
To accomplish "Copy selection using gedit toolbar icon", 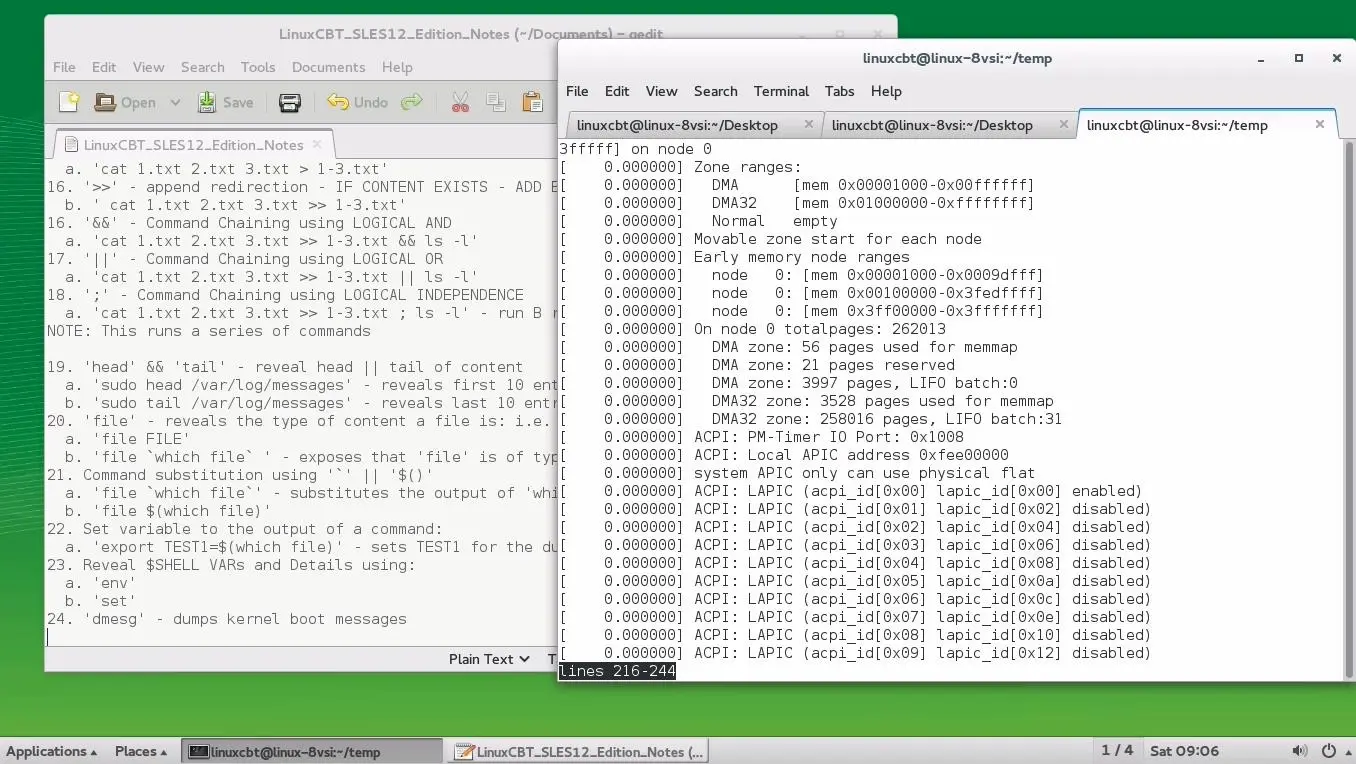I will (496, 102).
